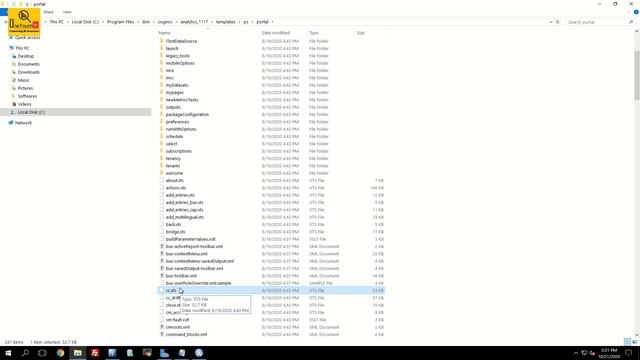Sort by Date modified column header
The image size is (640, 360).
point(276,33)
